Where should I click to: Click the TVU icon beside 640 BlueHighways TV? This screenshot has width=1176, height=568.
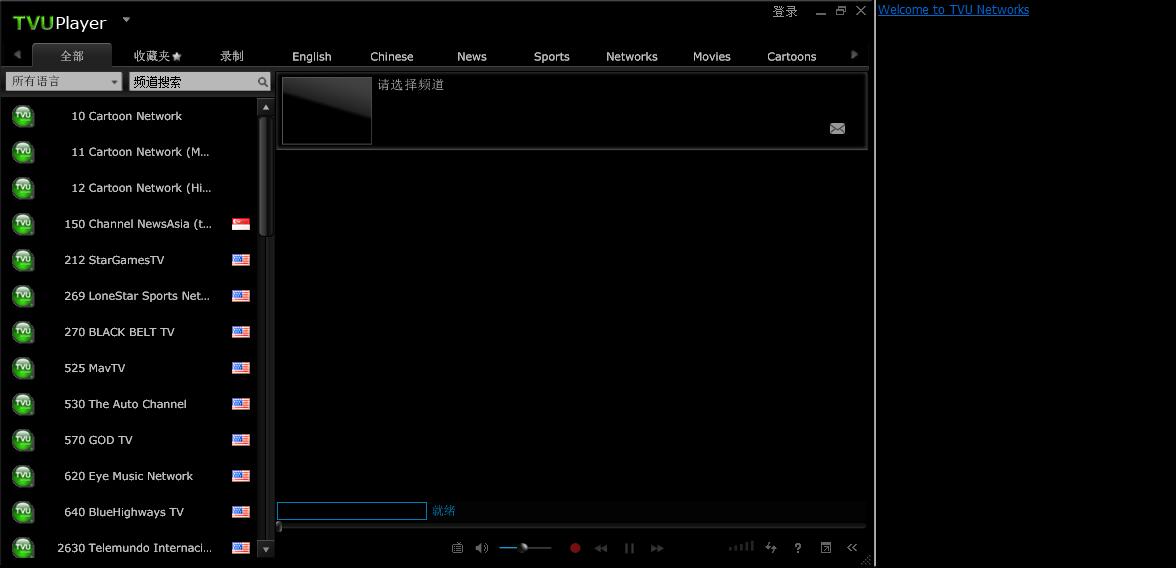point(23,512)
